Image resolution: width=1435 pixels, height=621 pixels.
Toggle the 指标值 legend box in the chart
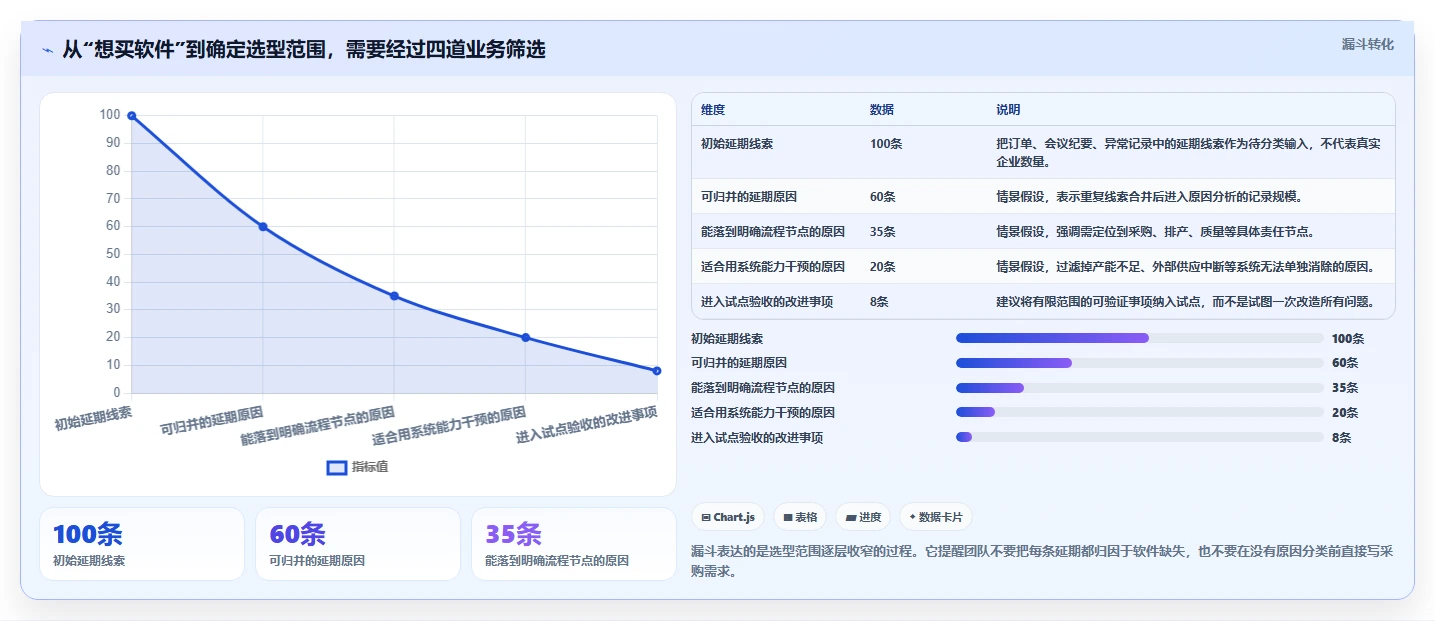point(338,467)
